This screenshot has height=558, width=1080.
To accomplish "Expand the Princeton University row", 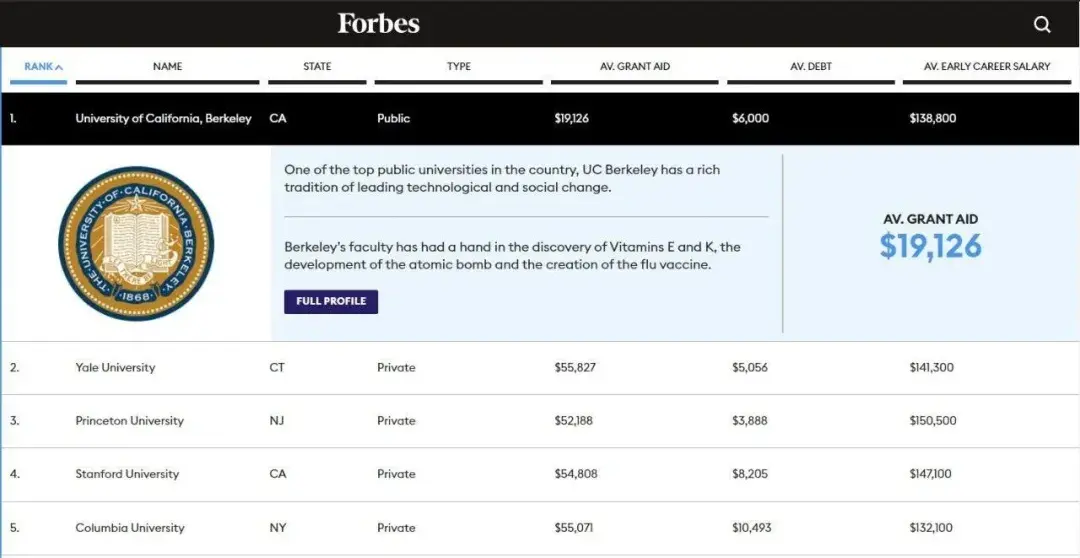I will 129,421.
